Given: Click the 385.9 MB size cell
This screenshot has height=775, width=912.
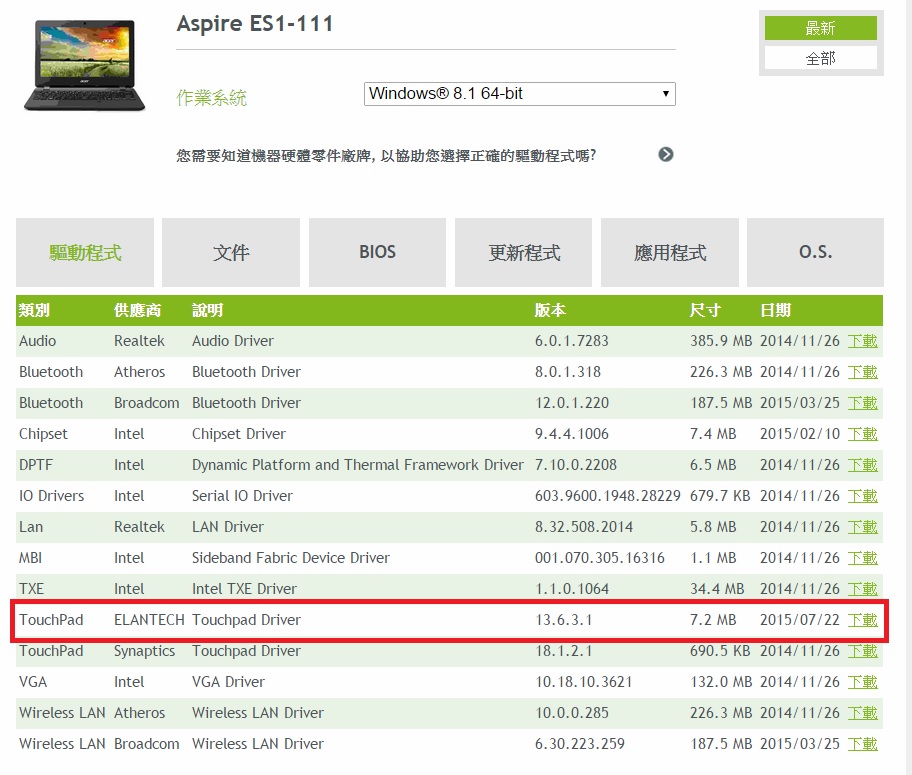Looking at the screenshot, I should 721,341.
